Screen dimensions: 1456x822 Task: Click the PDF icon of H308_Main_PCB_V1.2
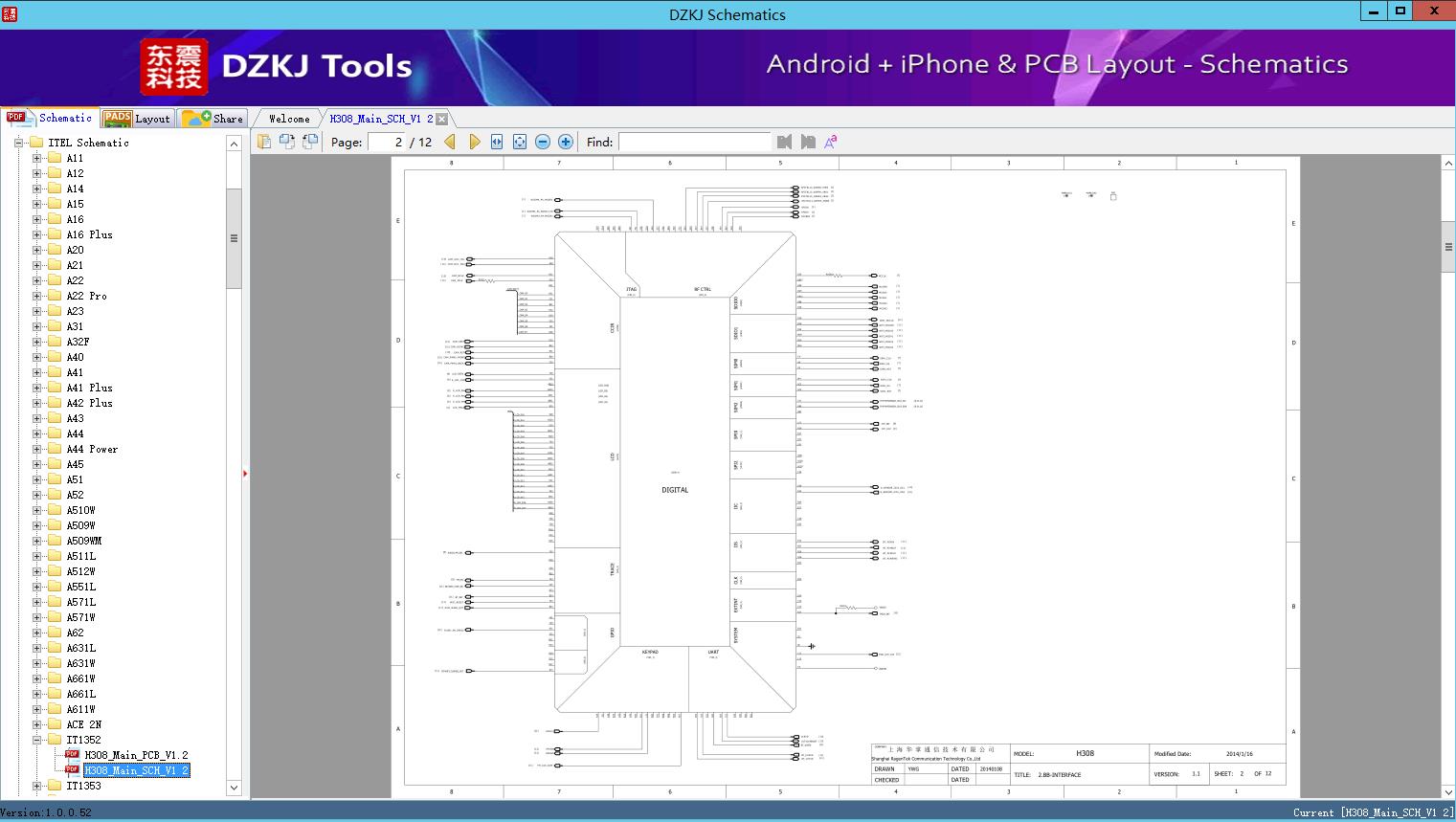coord(72,755)
